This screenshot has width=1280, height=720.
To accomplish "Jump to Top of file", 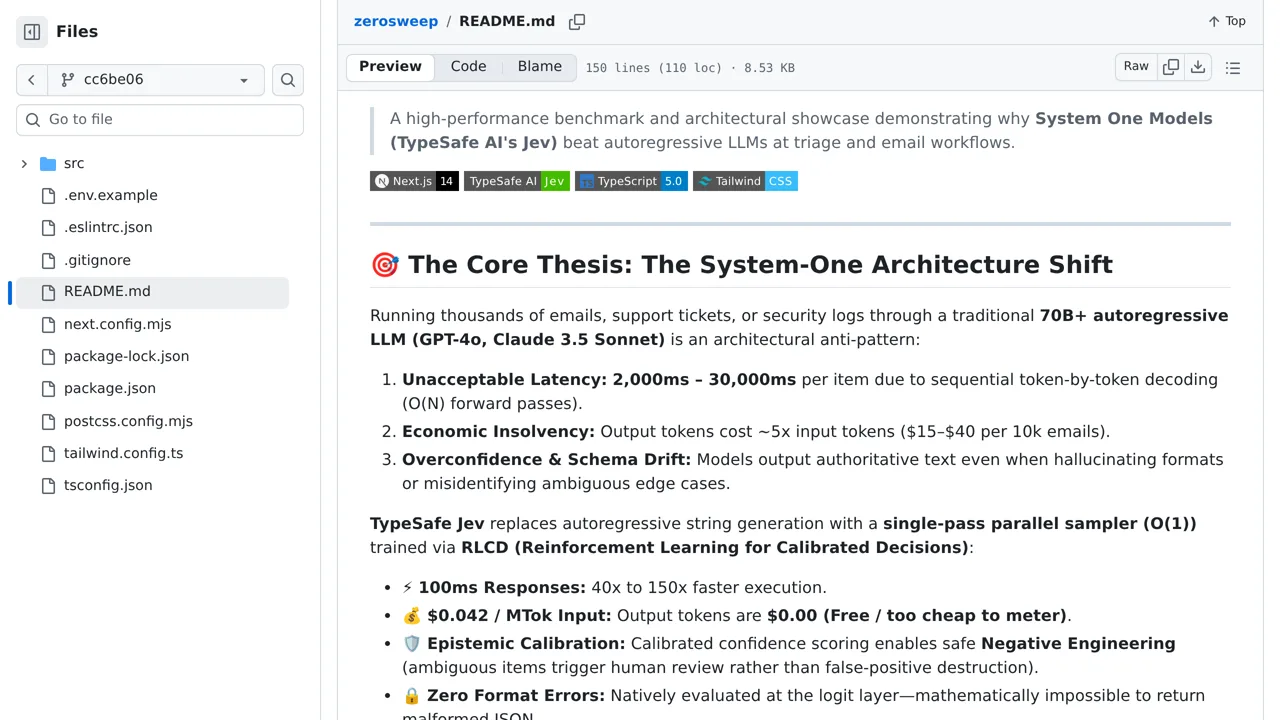I will [1227, 21].
